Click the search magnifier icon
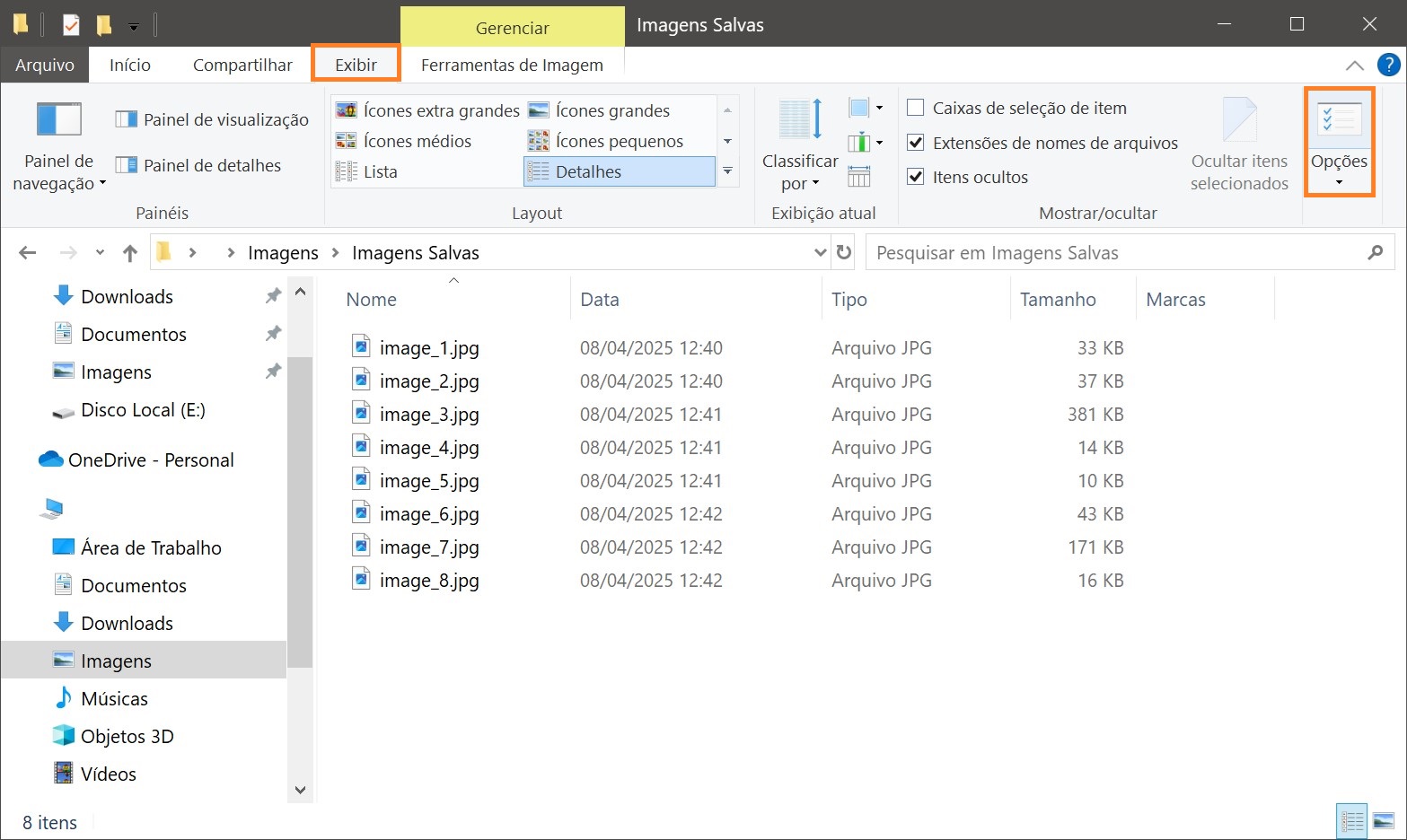Viewport: 1407px width, 840px height. pyautogui.click(x=1375, y=253)
